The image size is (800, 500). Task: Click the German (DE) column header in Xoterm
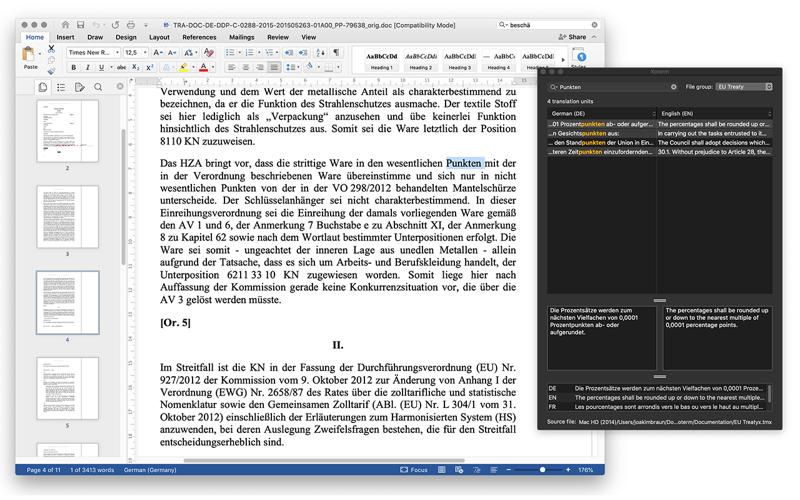[x=602, y=113]
